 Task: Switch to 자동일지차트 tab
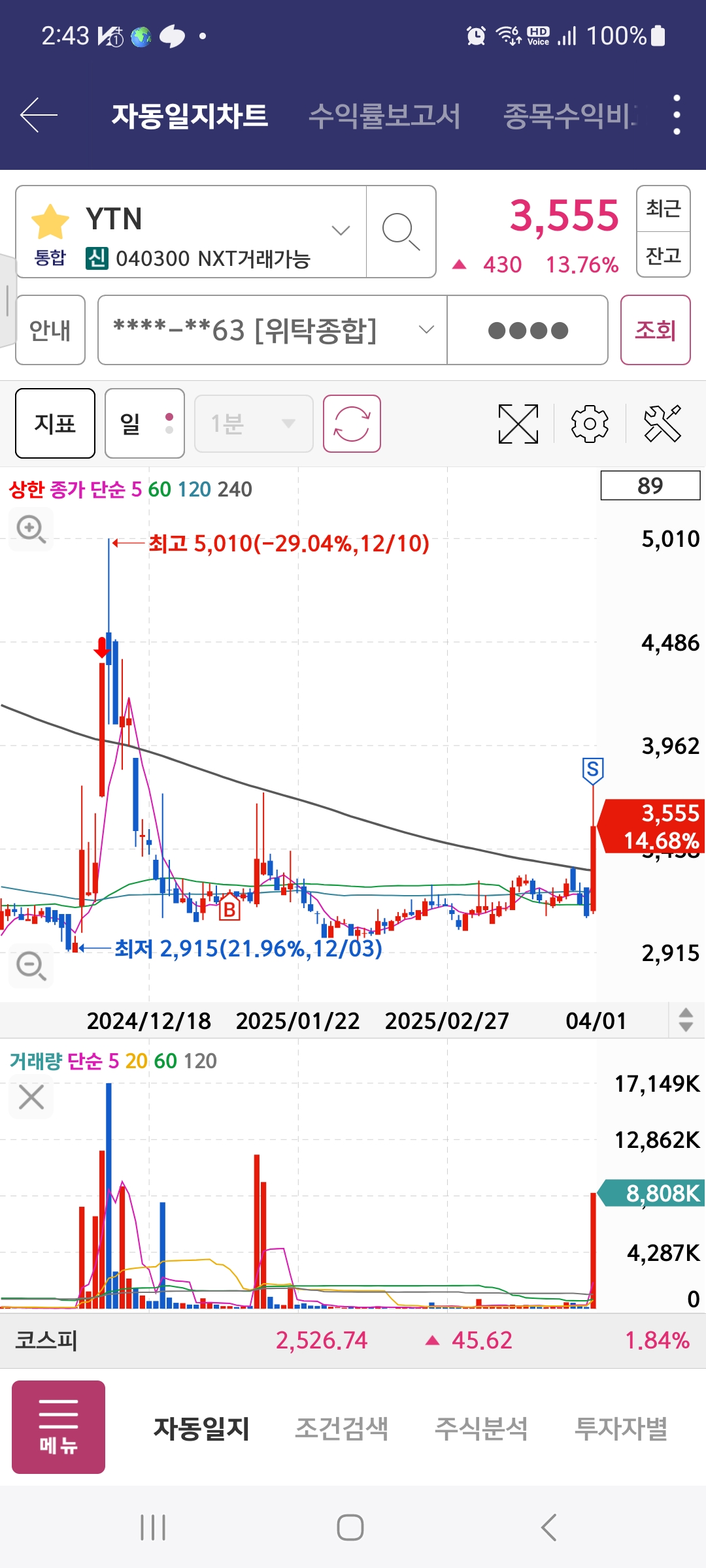190,116
